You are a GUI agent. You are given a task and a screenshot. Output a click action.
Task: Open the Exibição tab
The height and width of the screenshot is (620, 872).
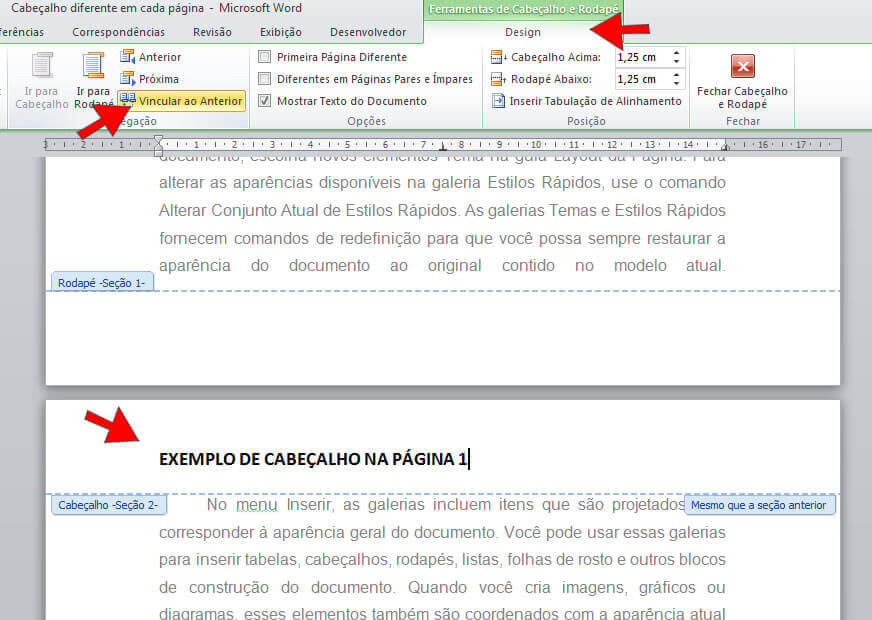pos(281,32)
